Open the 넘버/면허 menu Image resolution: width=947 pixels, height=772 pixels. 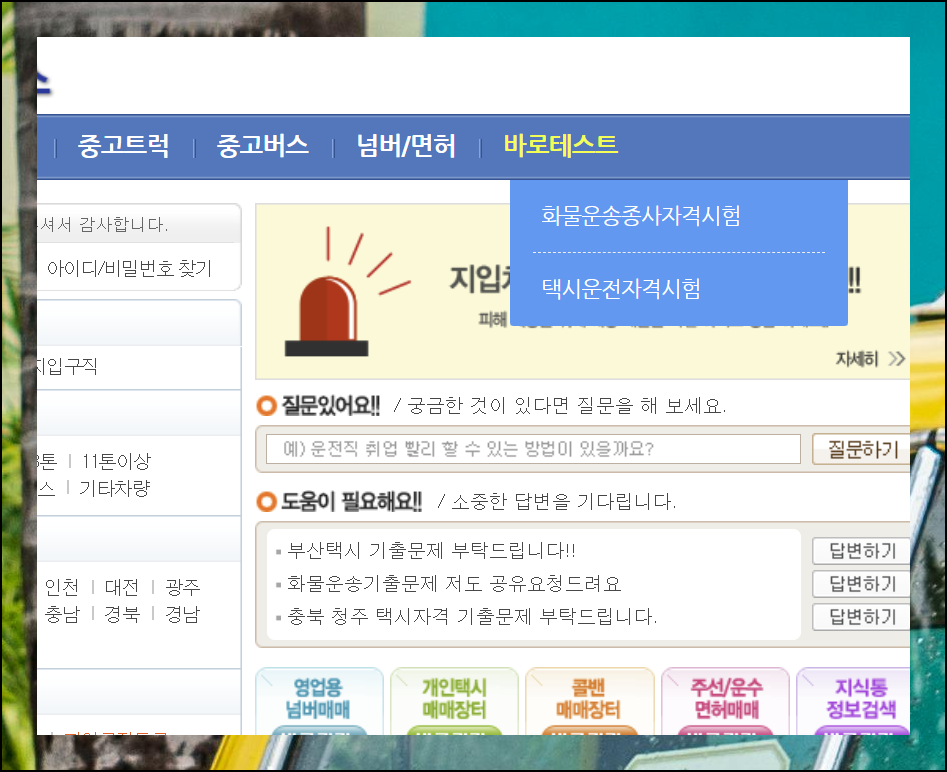coord(406,146)
